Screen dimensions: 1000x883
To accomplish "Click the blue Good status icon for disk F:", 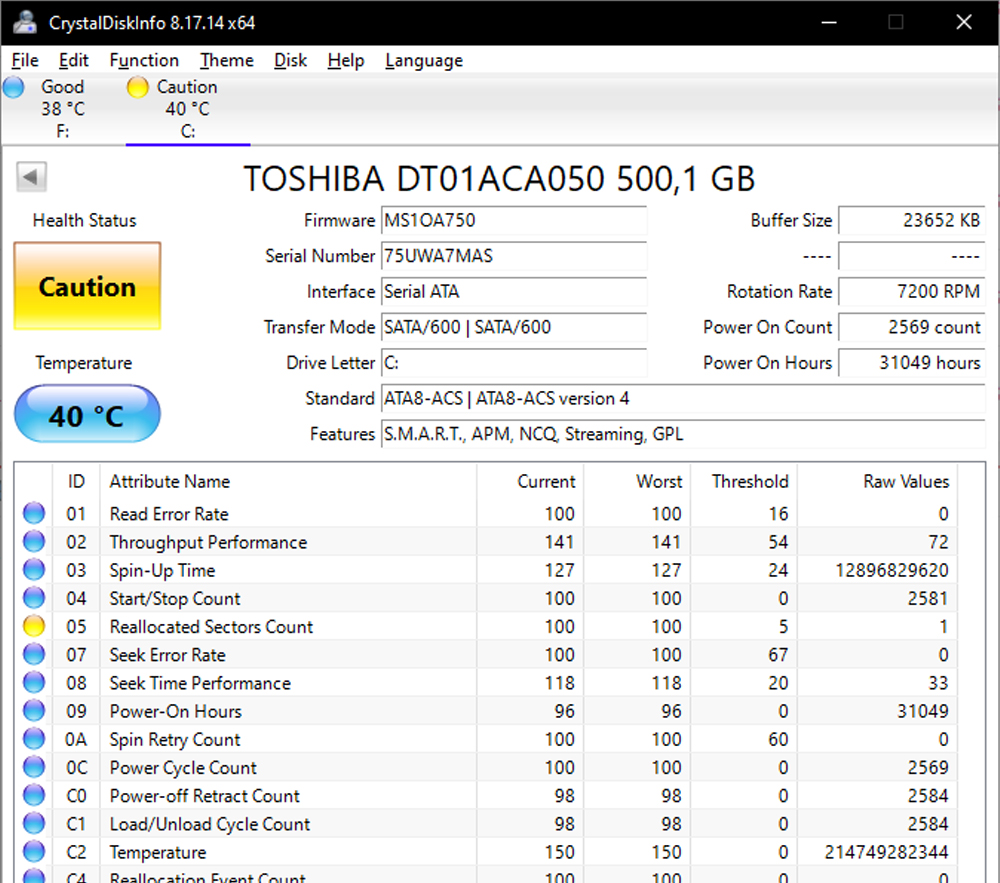I will point(14,87).
